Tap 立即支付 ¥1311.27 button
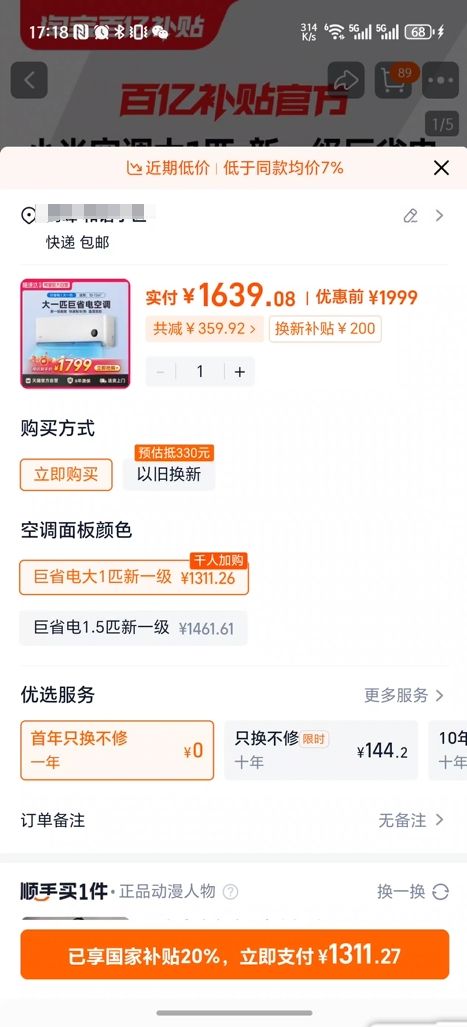The height and width of the screenshot is (1027, 467). (x=234, y=955)
